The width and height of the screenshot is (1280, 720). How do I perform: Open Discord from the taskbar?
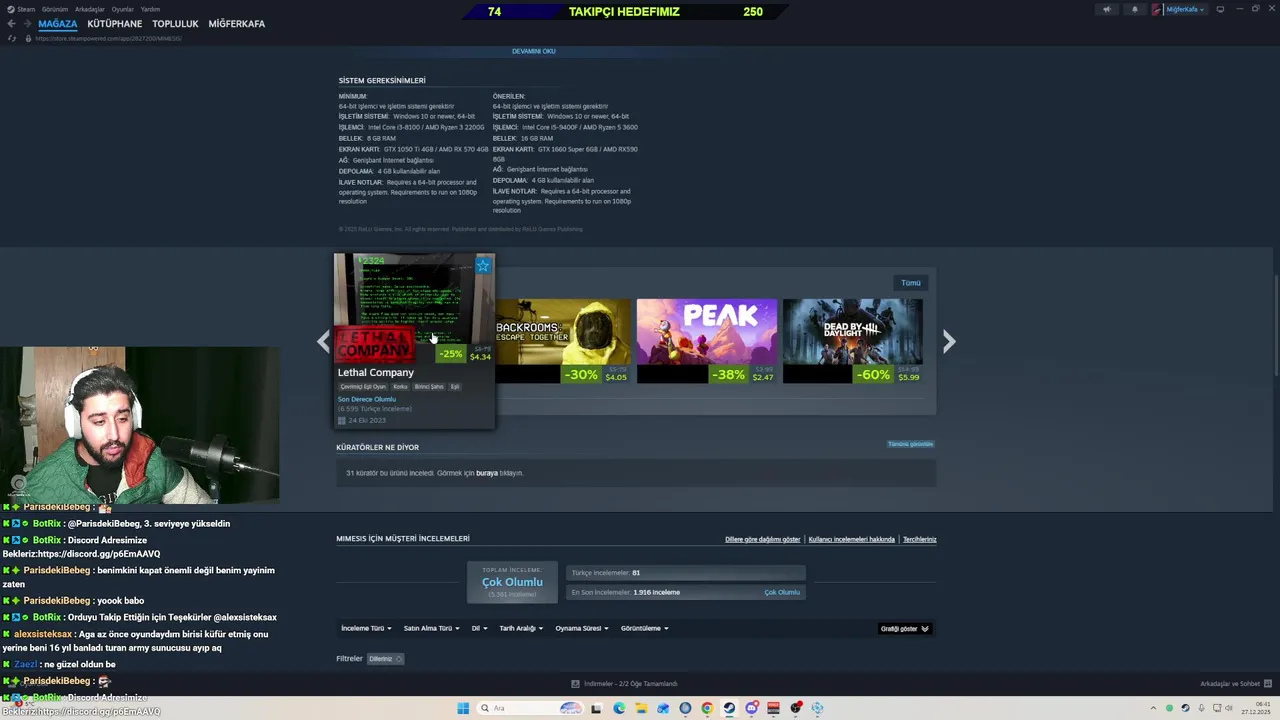tap(751, 708)
